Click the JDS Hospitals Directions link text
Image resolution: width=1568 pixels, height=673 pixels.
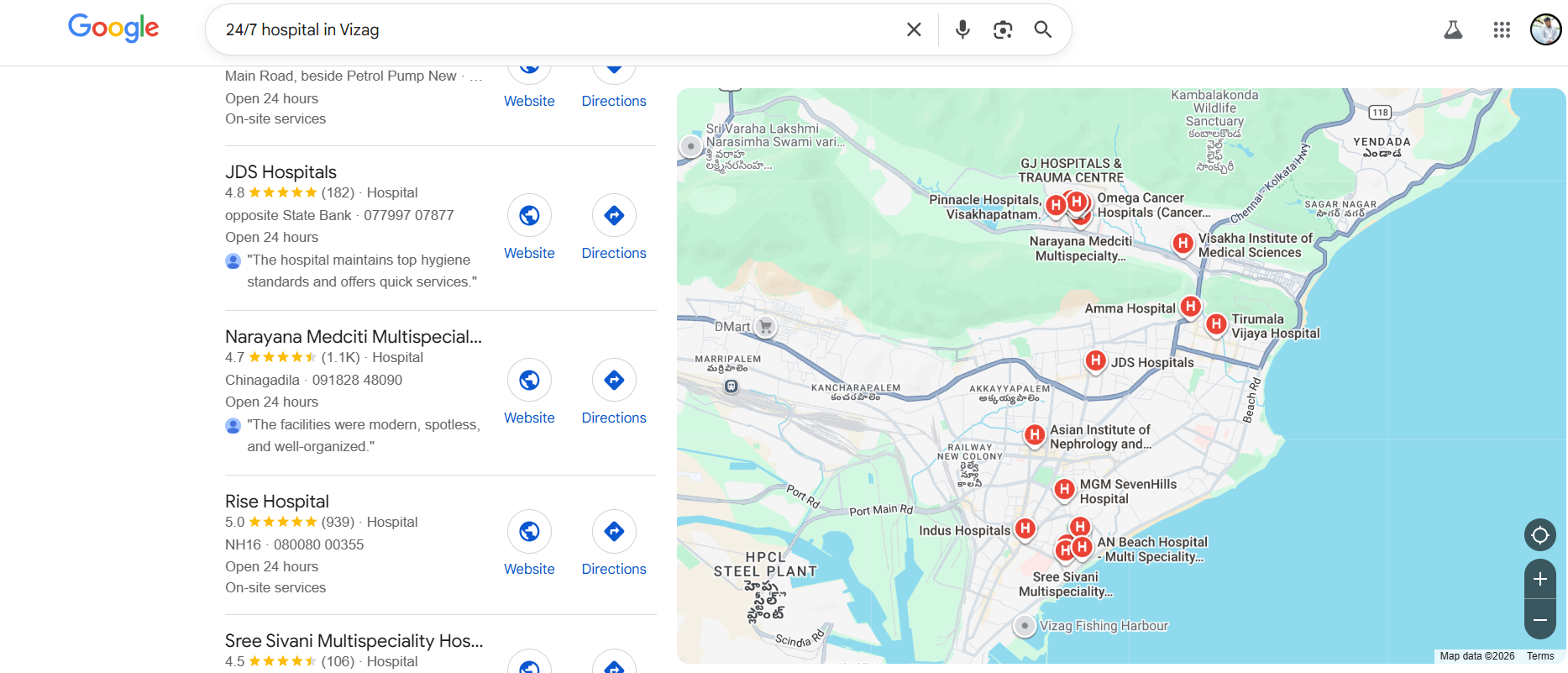[614, 253]
